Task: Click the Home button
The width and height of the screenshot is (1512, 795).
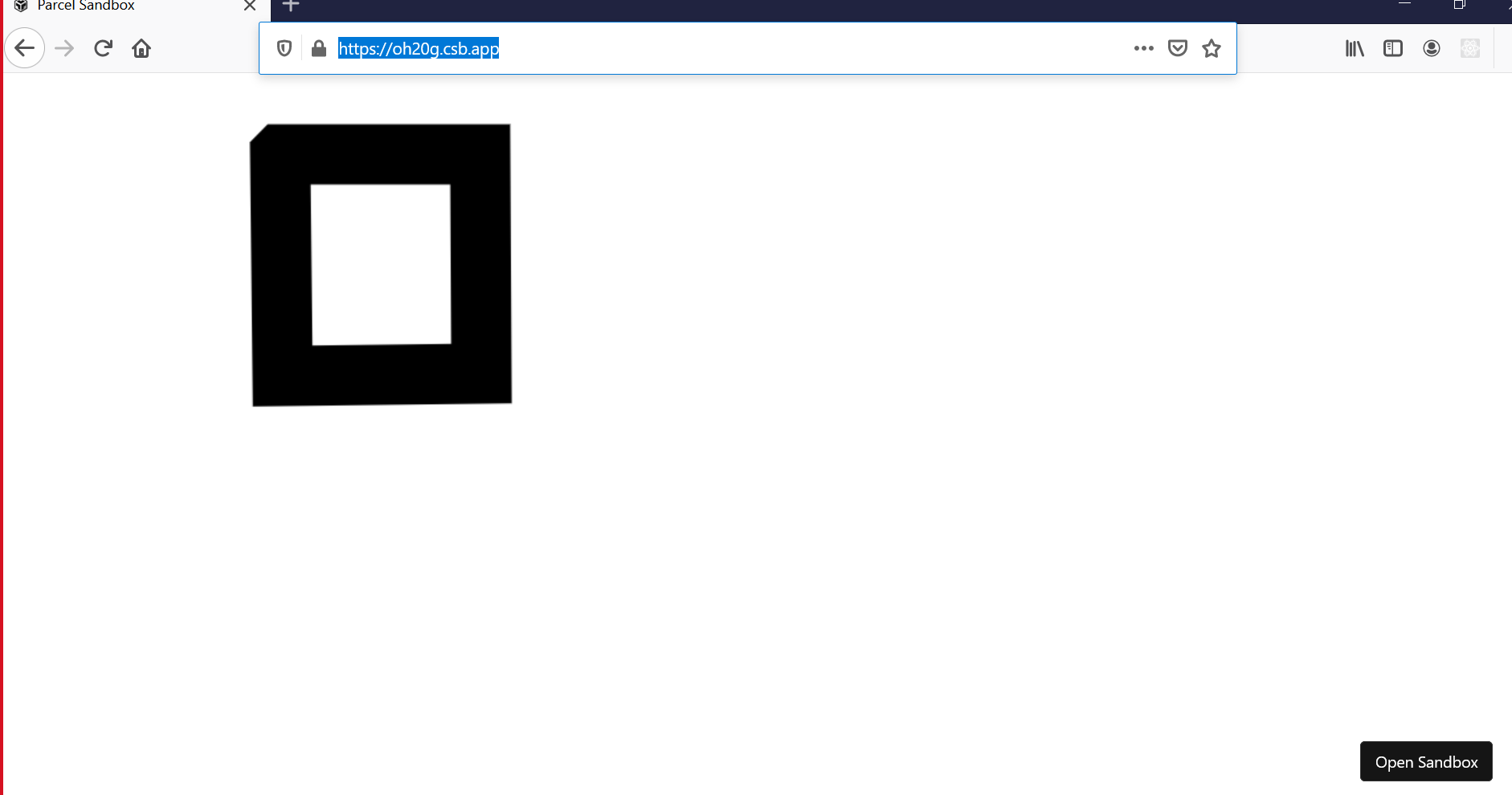Action: (x=142, y=48)
